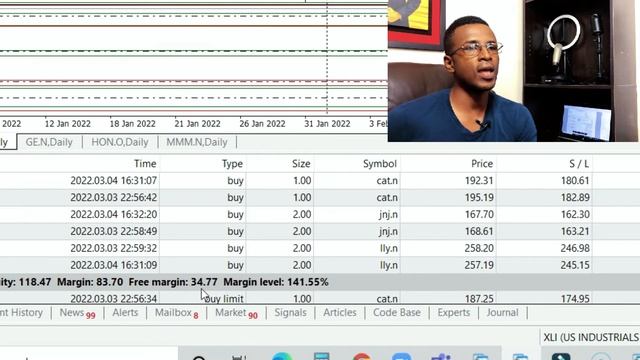Click the Margin 83.70 value

point(90,282)
